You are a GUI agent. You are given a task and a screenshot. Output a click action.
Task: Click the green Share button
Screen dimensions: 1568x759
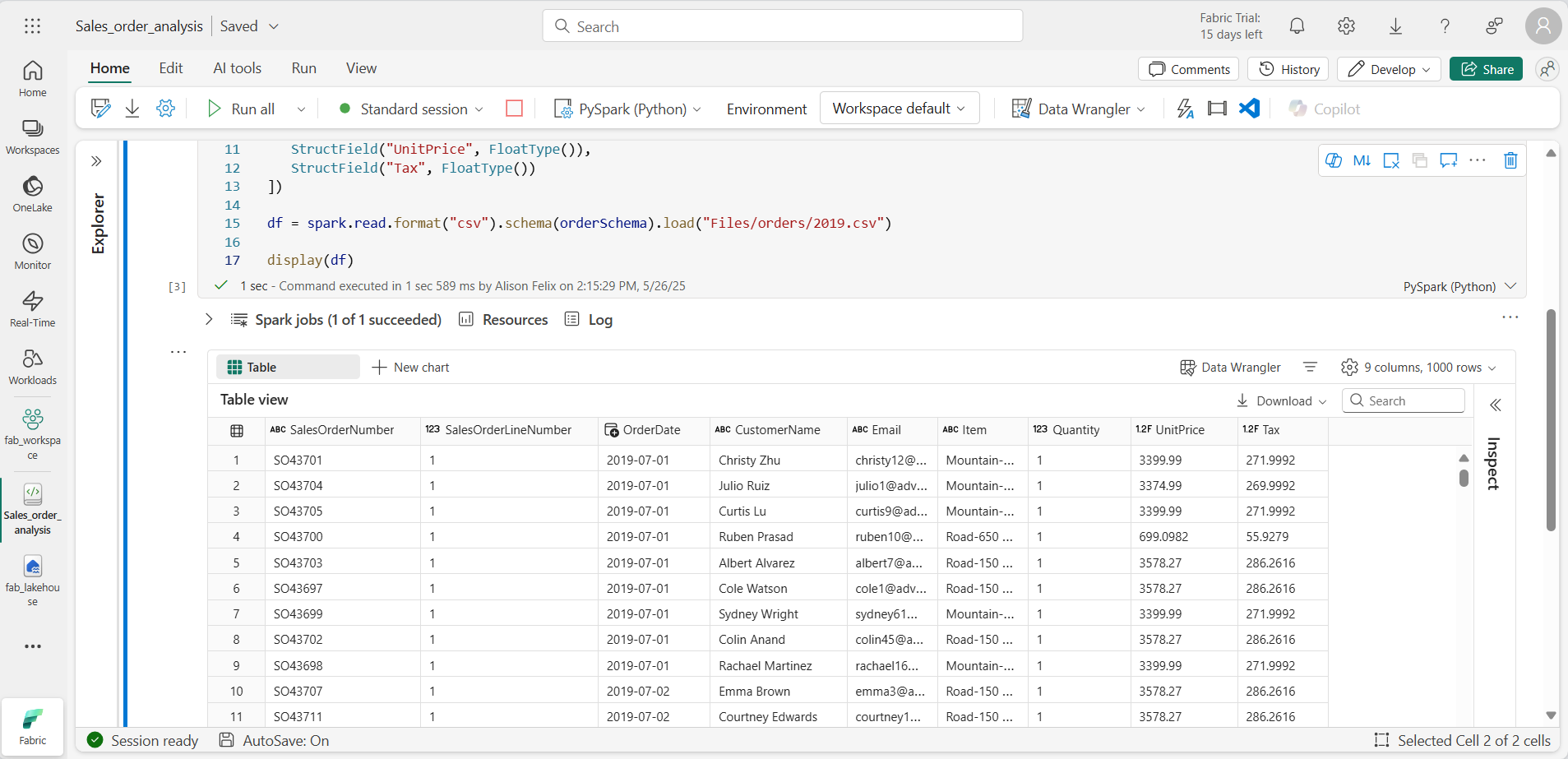click(x=1487, y=69)
